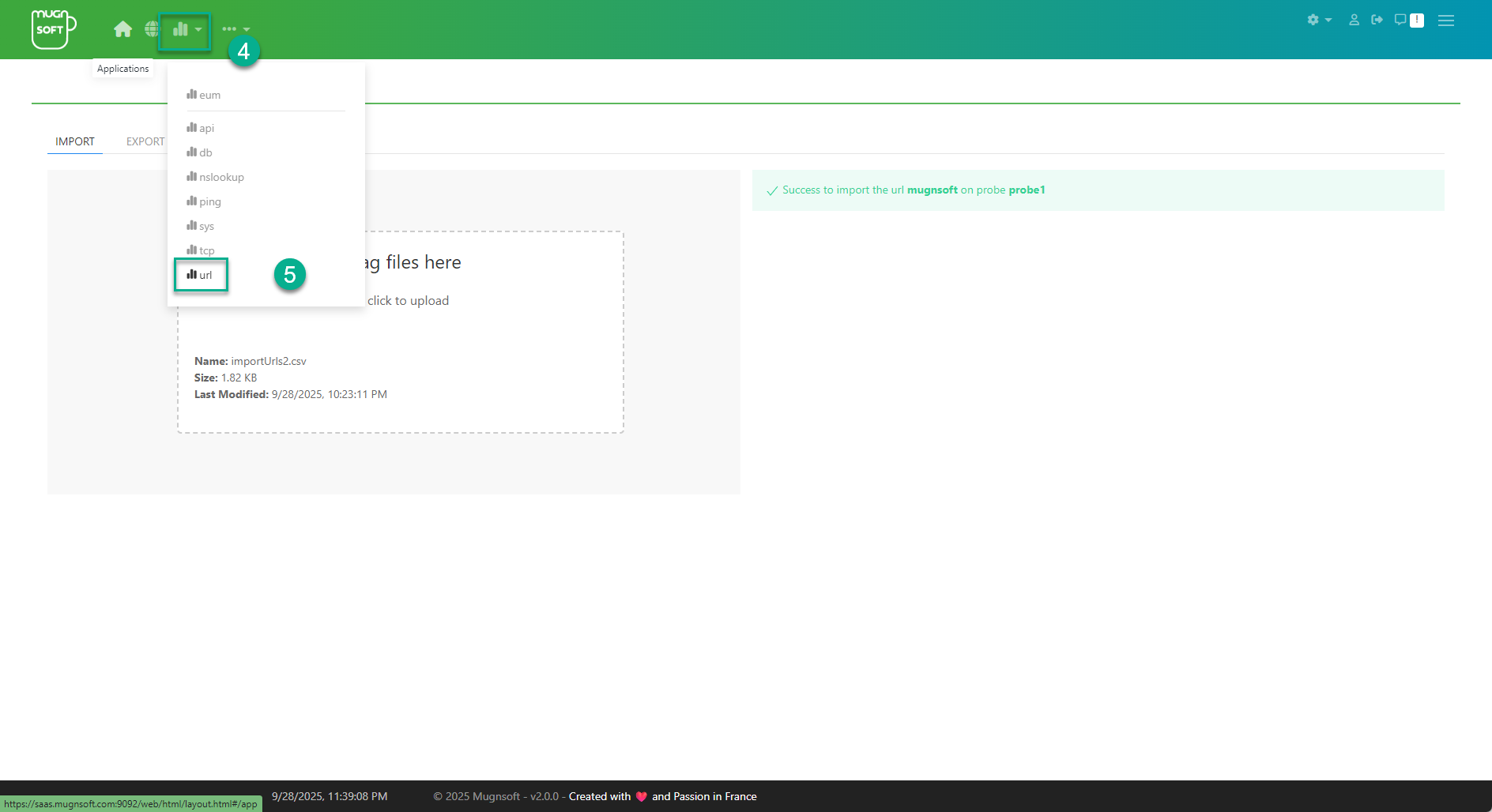Image resolution: width=1492 pixels, height=812 pixels.
Task: Click the exclamation alert badge
Action: (1417, 21)
